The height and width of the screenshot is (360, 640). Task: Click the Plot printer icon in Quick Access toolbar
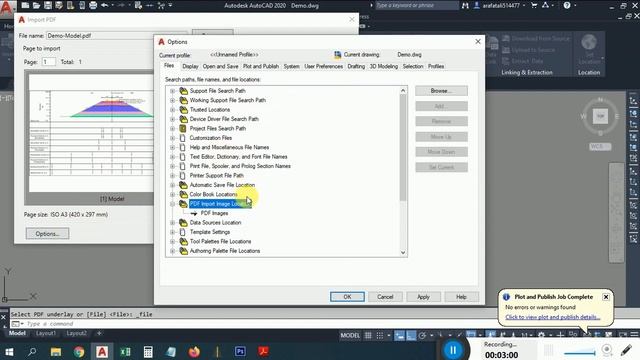click(93, 5)
